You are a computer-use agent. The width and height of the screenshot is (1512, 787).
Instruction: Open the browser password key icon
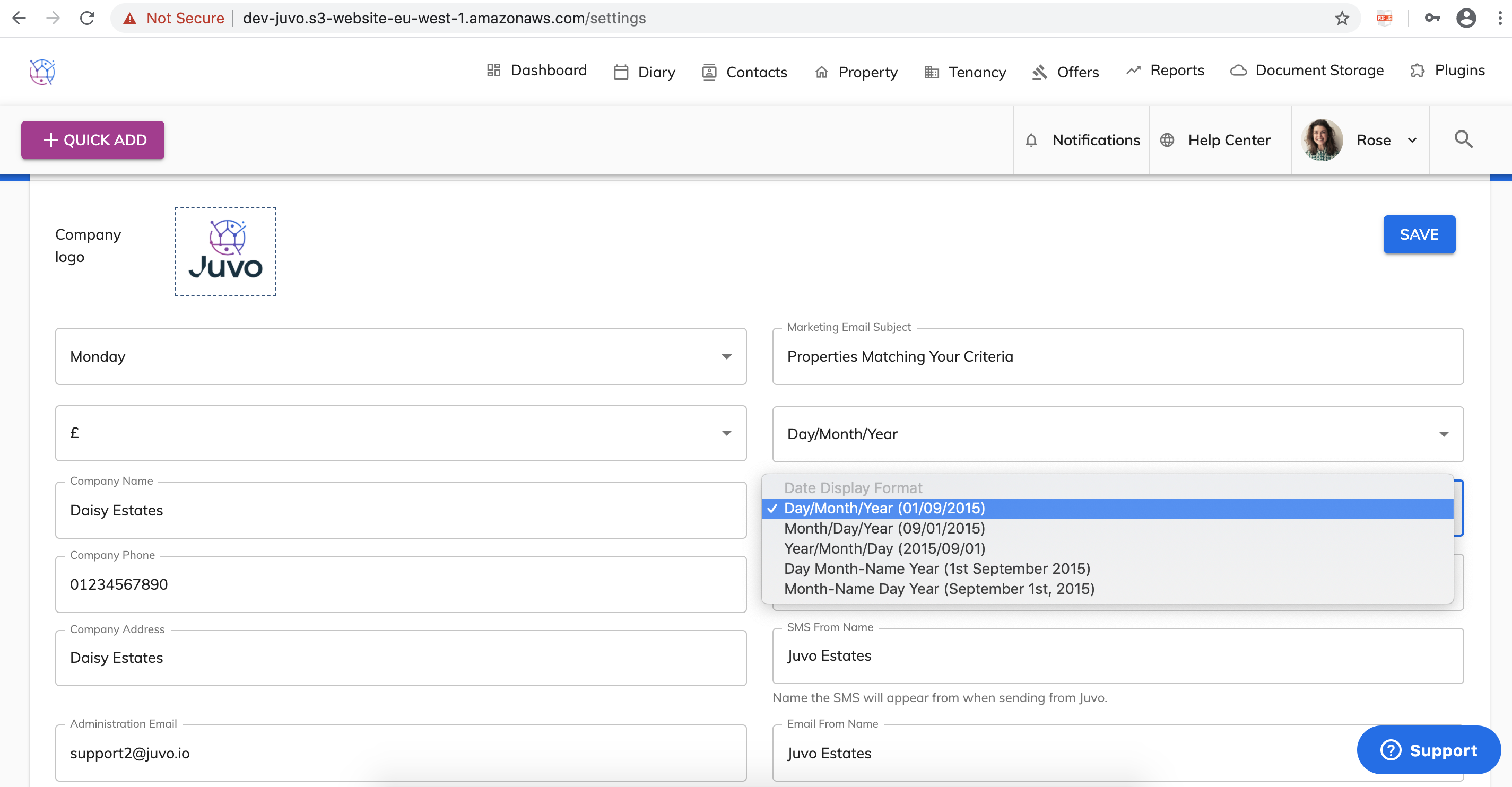tap(1431, 18)
